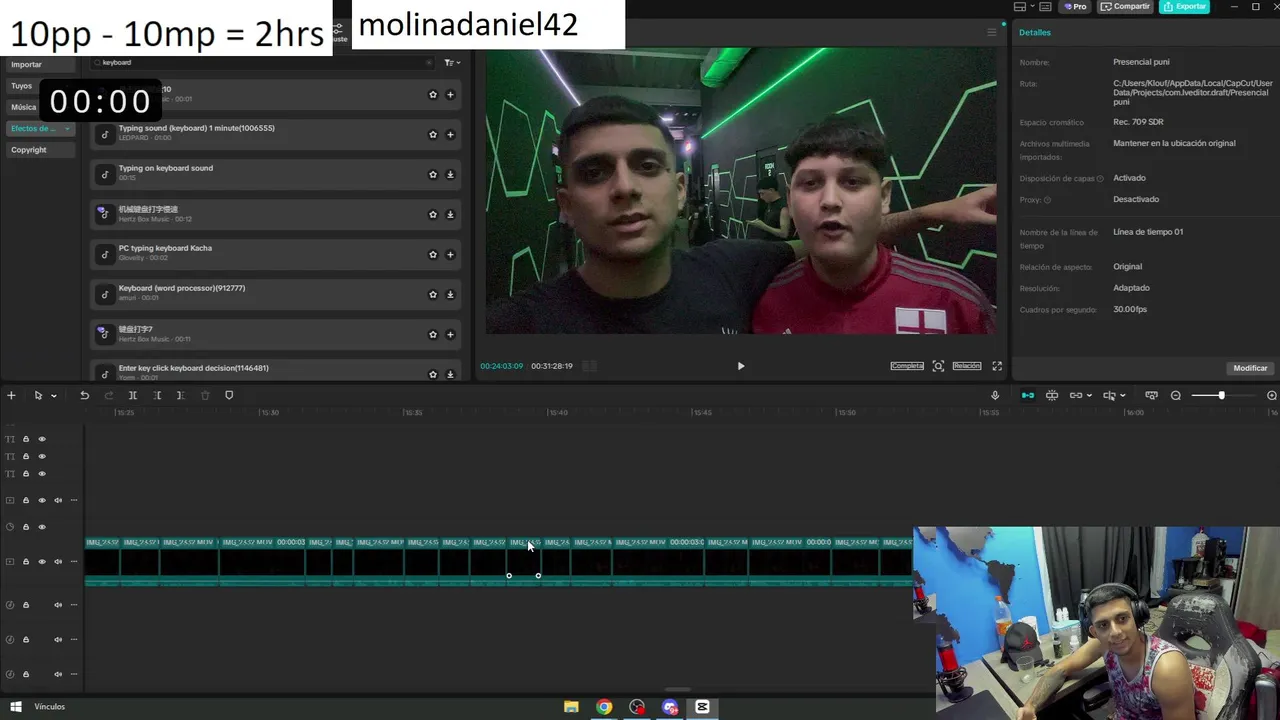Screen dimensions: 1280x720
Task: Delete the right side of the split
Action: [180, 395]
